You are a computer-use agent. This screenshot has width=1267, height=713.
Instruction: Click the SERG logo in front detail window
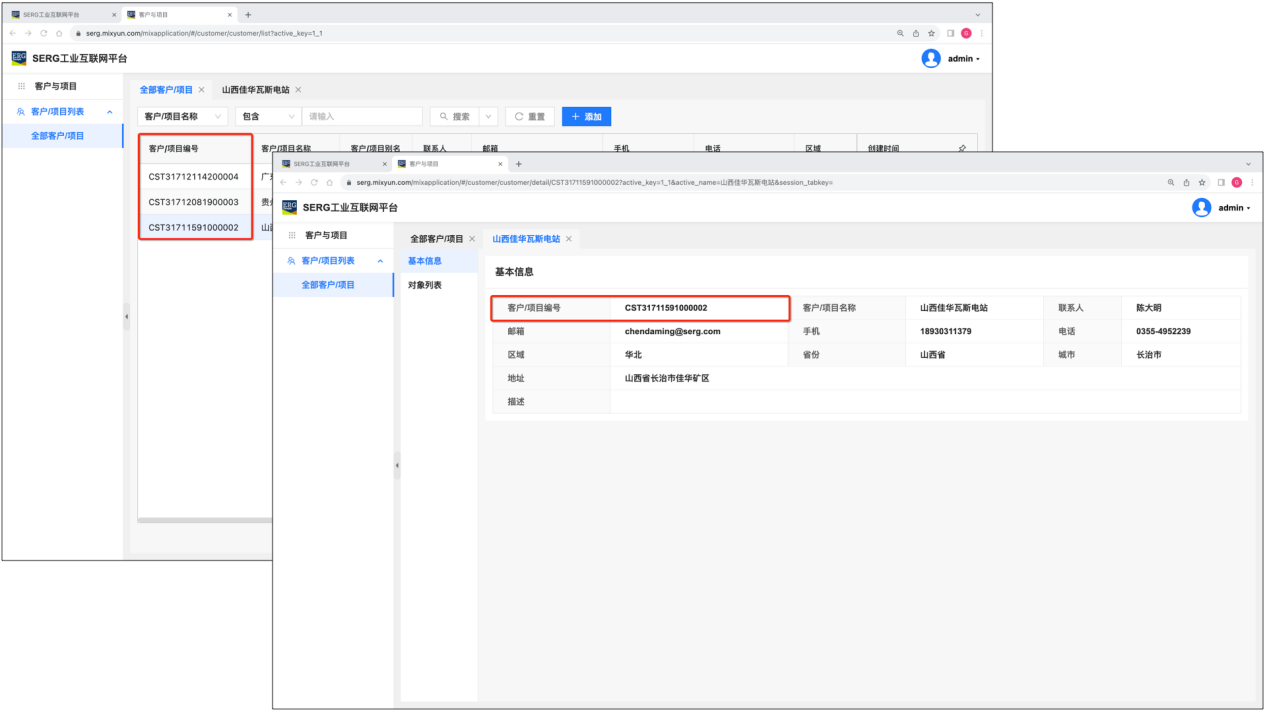tap(290, 207)
